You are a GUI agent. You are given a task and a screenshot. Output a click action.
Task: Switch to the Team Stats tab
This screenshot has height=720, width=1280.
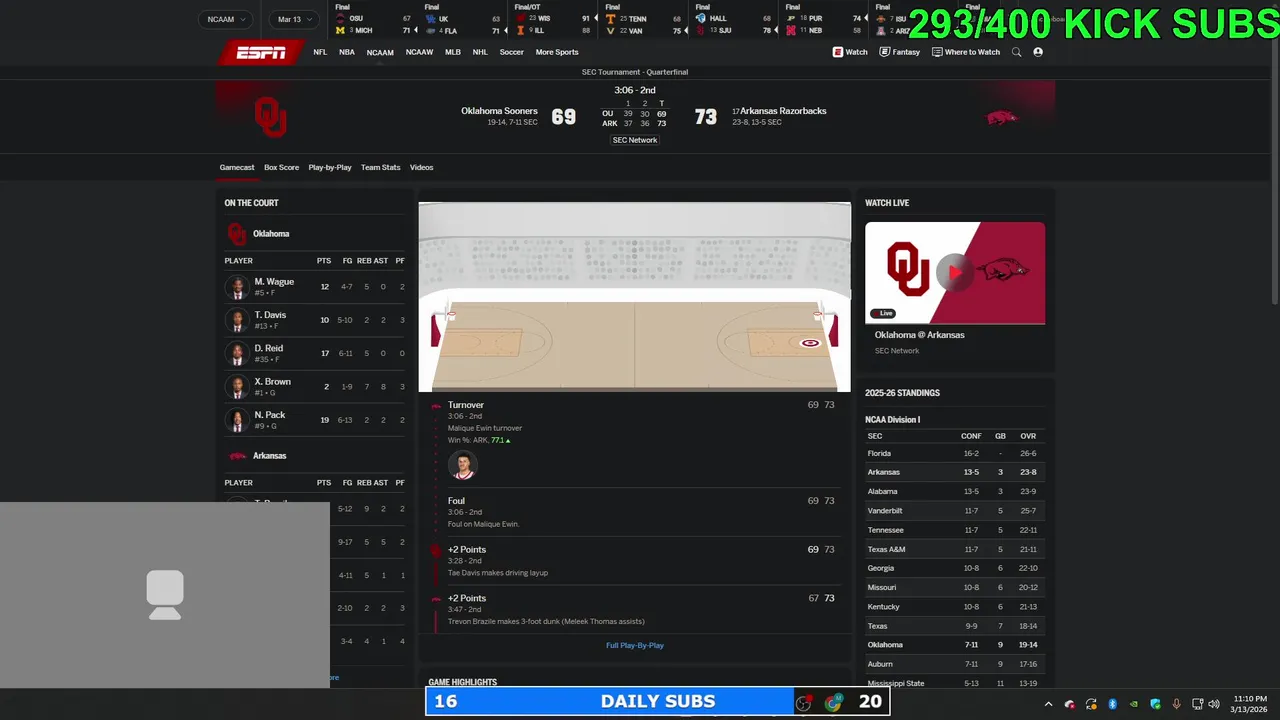pyautogui.click(x=380, y=167)
